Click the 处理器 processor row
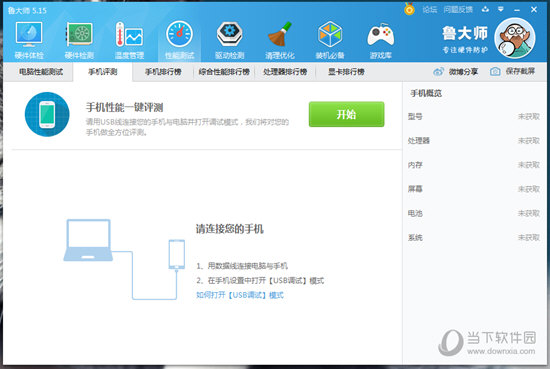The width and height of the screenshot is (550, 369). [474, 141]
